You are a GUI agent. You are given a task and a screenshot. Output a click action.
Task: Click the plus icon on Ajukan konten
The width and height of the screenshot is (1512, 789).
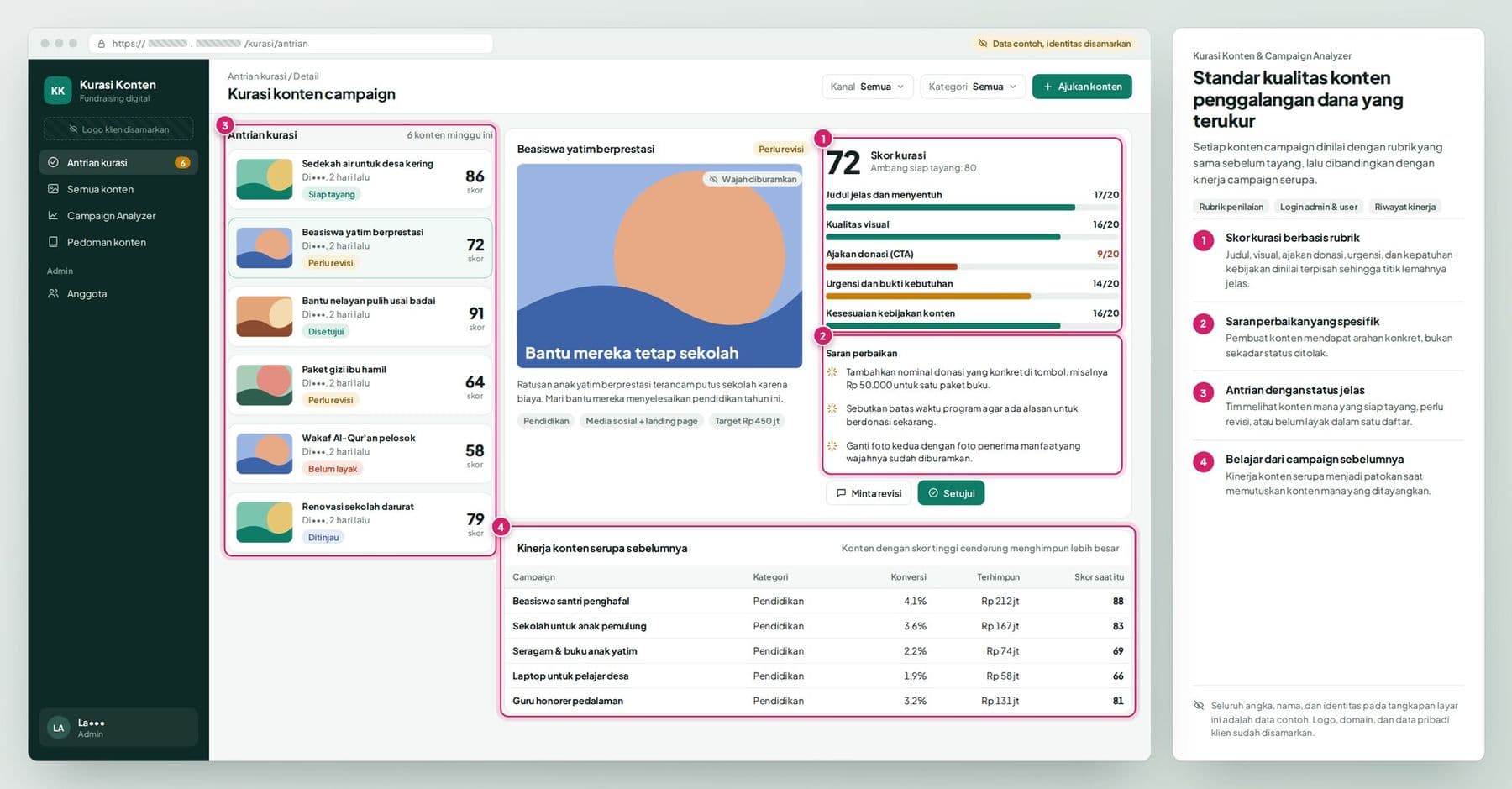[1047, 87]
